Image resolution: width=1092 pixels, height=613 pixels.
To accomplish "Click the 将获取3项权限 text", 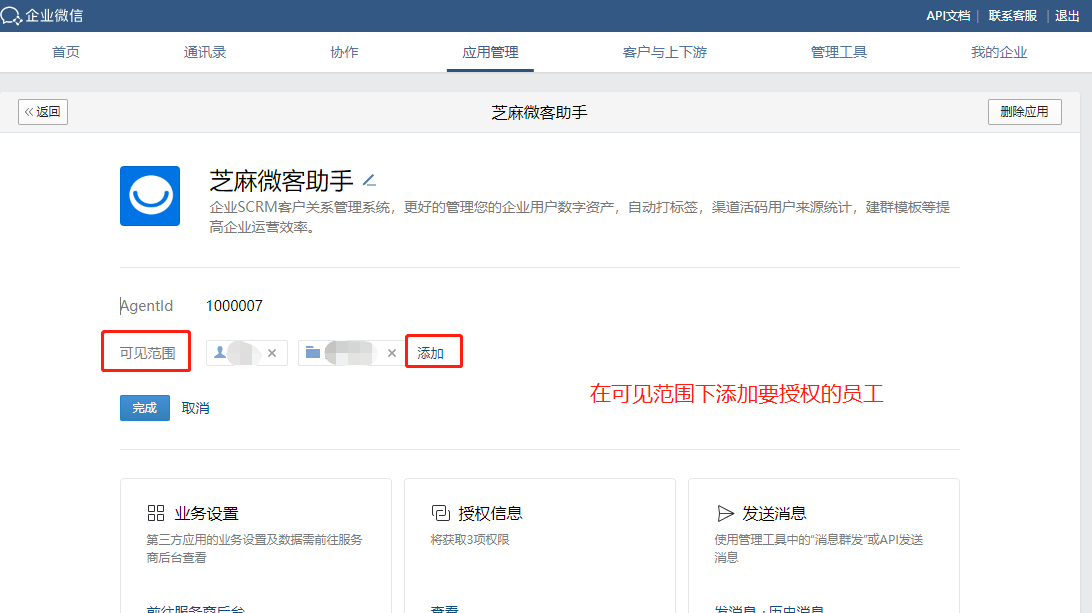I will click(x=470, y=540).
